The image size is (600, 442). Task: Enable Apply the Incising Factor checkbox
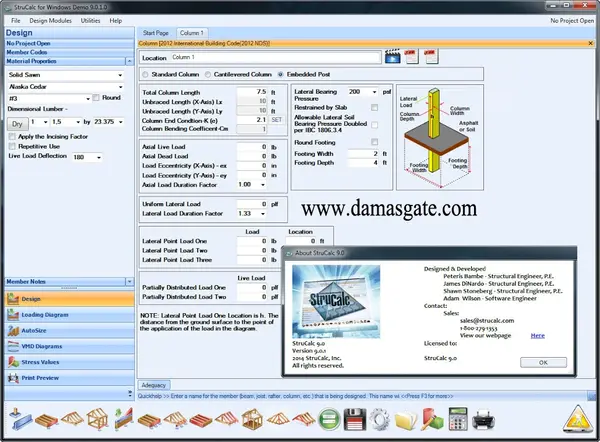tap(12, 137)
